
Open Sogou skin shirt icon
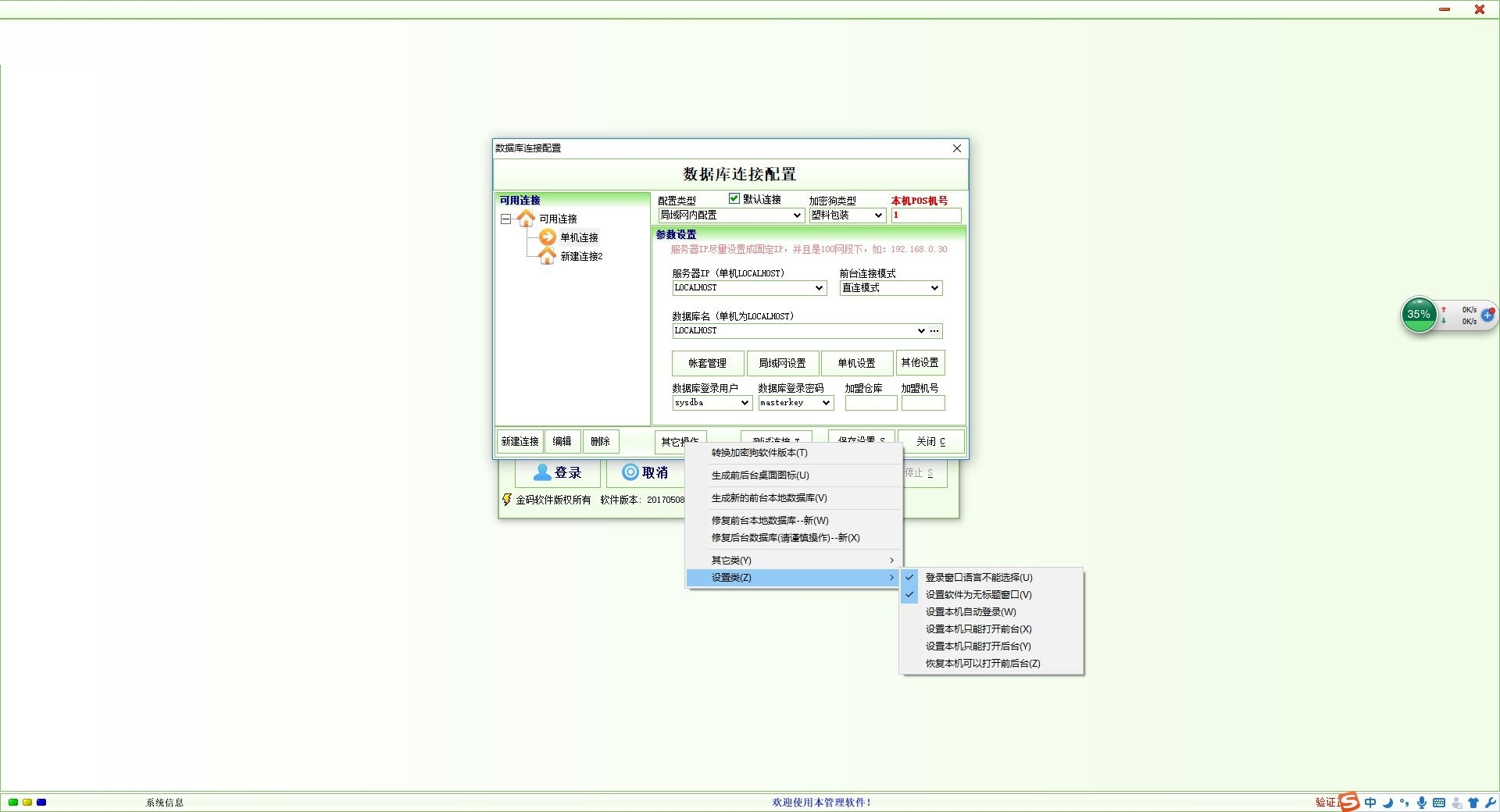pyautogui.click(x=1473, y=802)
